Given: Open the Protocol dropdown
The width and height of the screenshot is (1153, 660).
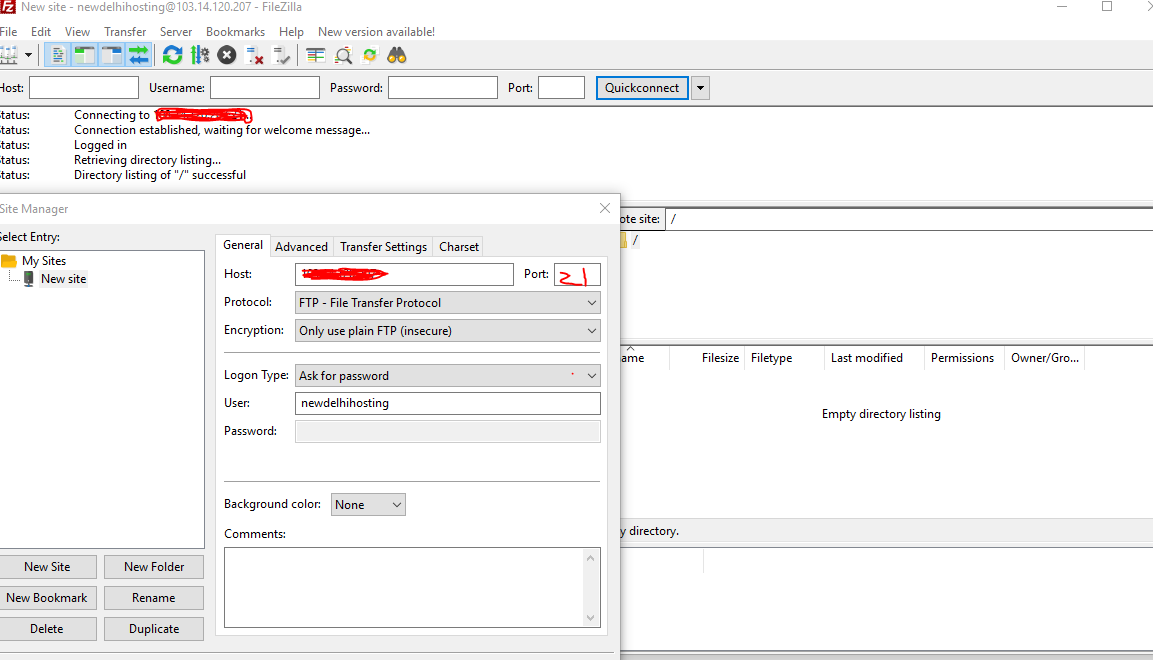Looking at the screenshot, I should point(591,302).
